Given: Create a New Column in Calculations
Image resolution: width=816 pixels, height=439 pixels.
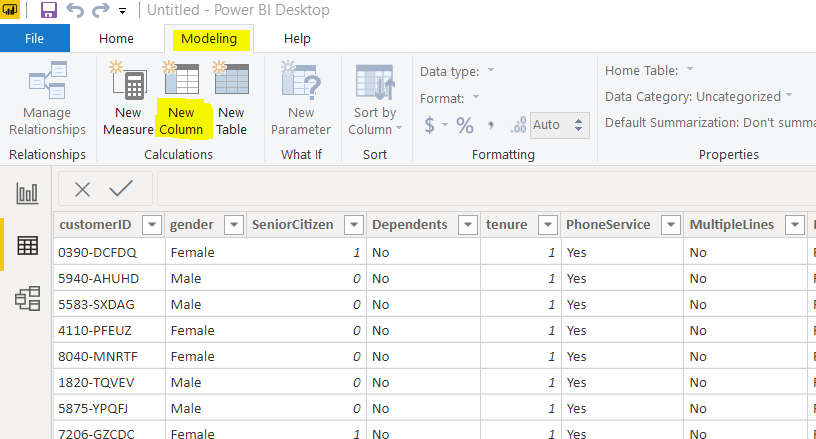Looking at the screenshot, I should 181,99.
